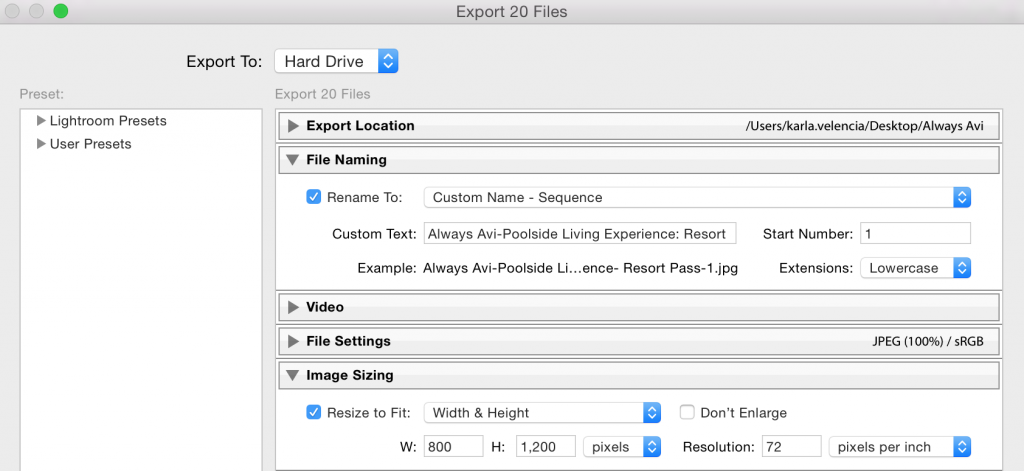Select the Lightroom Presets tree row label
Screen dimensions: 1024x471
click(108, 121)
